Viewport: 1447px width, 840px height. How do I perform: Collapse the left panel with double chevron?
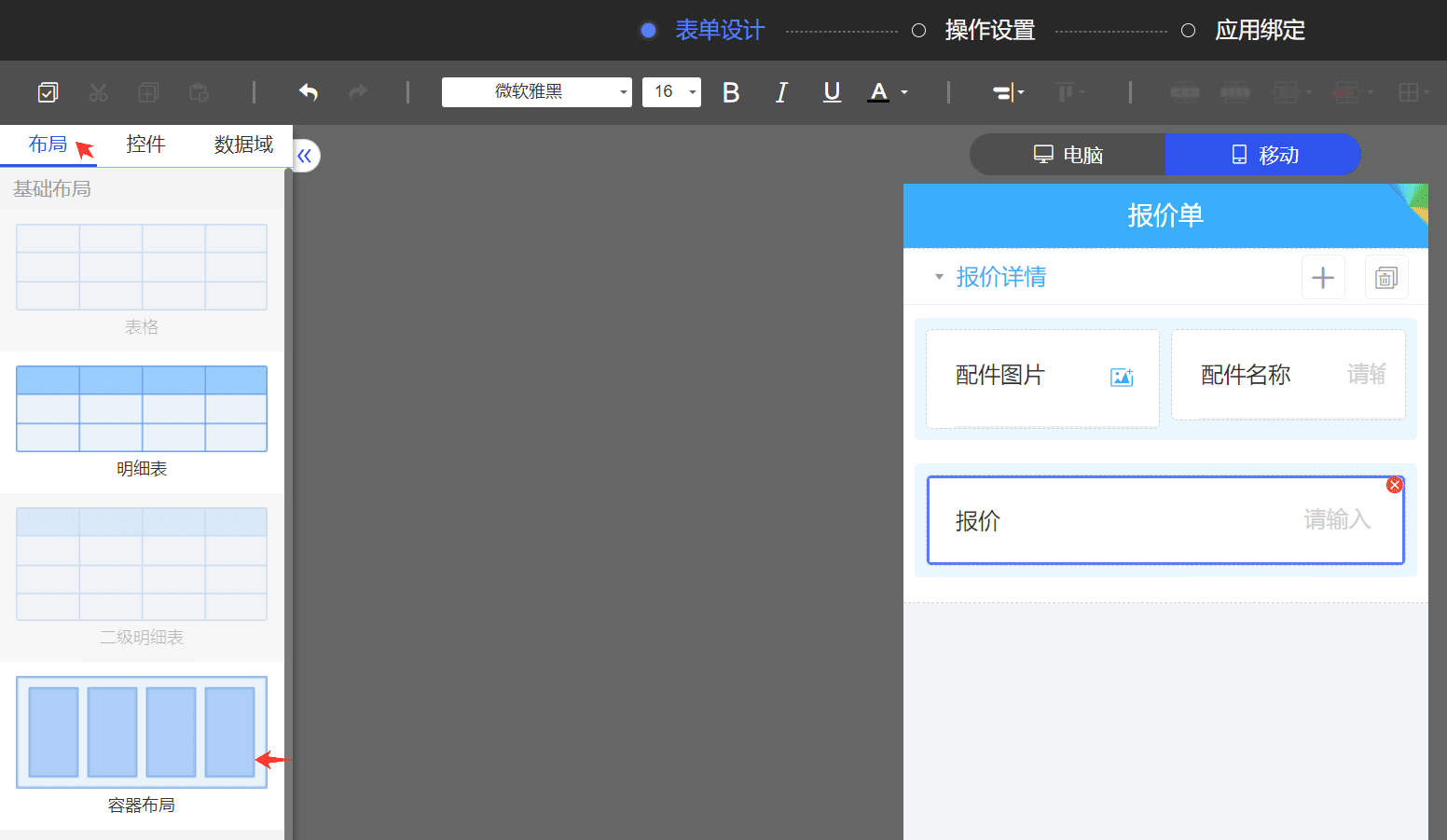click(304, 156)
